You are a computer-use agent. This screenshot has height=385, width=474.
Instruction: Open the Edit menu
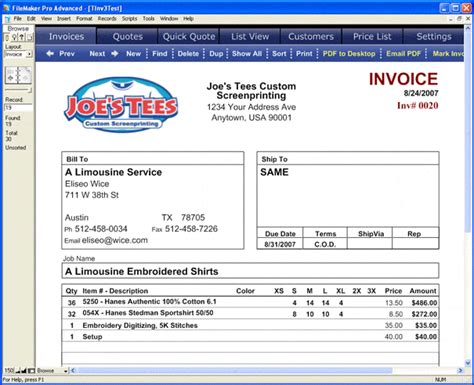coord(31,19)
